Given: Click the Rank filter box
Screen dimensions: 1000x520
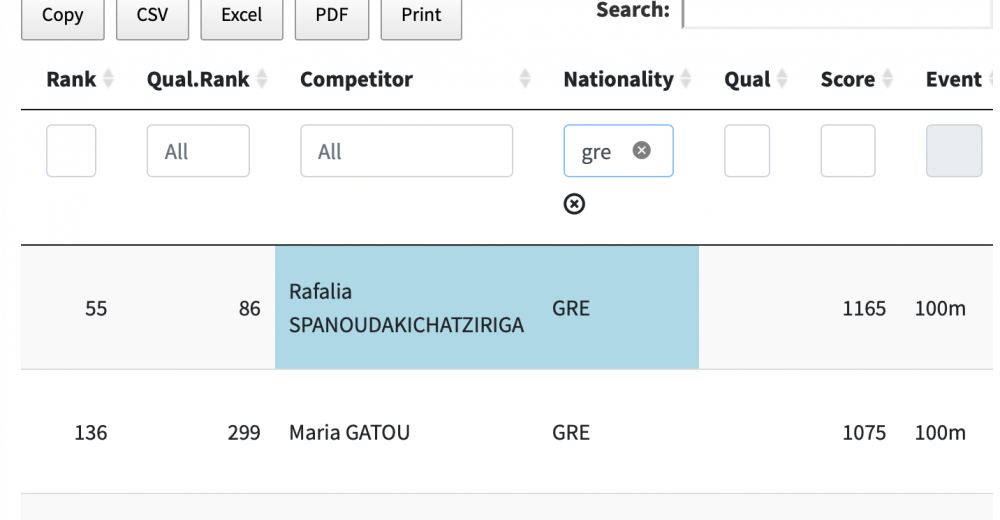Looking at the screenshot, I should (71, 151).
